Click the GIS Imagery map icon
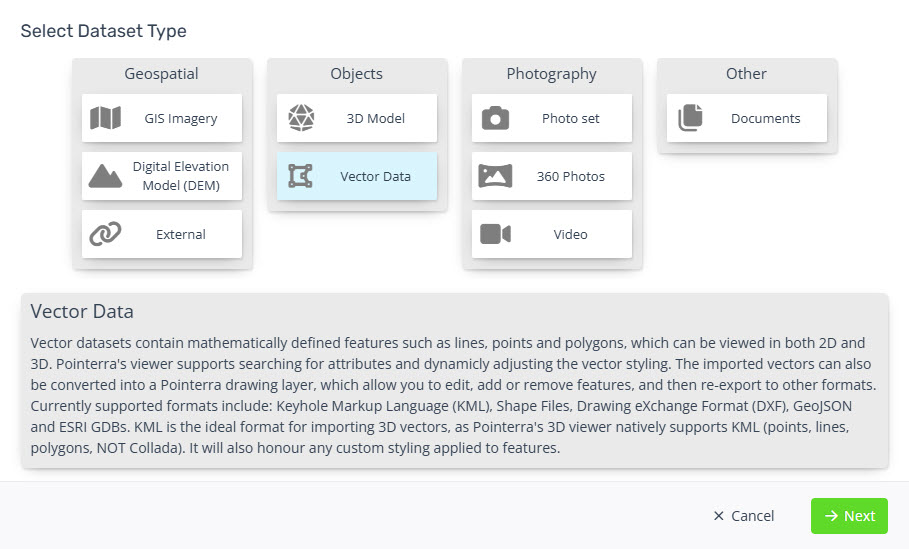Image resolution: width=909 pixels, height=549 pixels. 106,118
